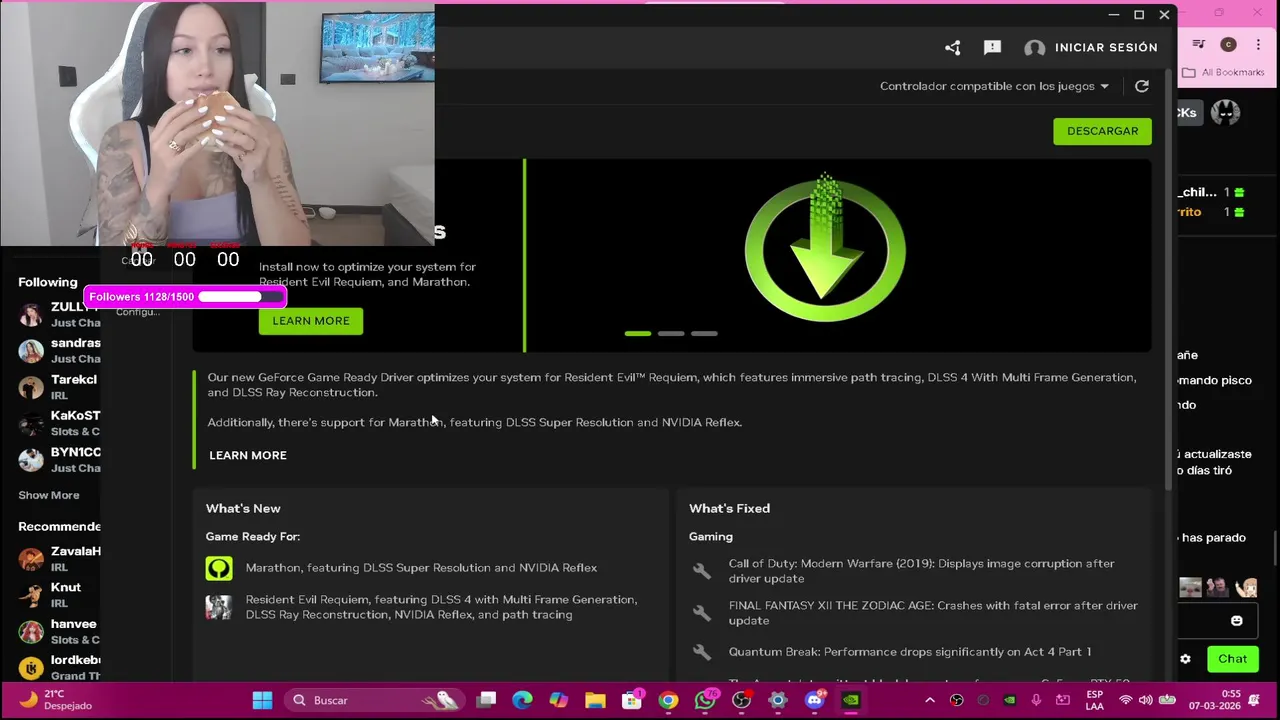Viewport: 1280px width, 720px height.
Task: Click wrench icon beside FINAL FANTASY XII fix
Action: coord(702,613)
